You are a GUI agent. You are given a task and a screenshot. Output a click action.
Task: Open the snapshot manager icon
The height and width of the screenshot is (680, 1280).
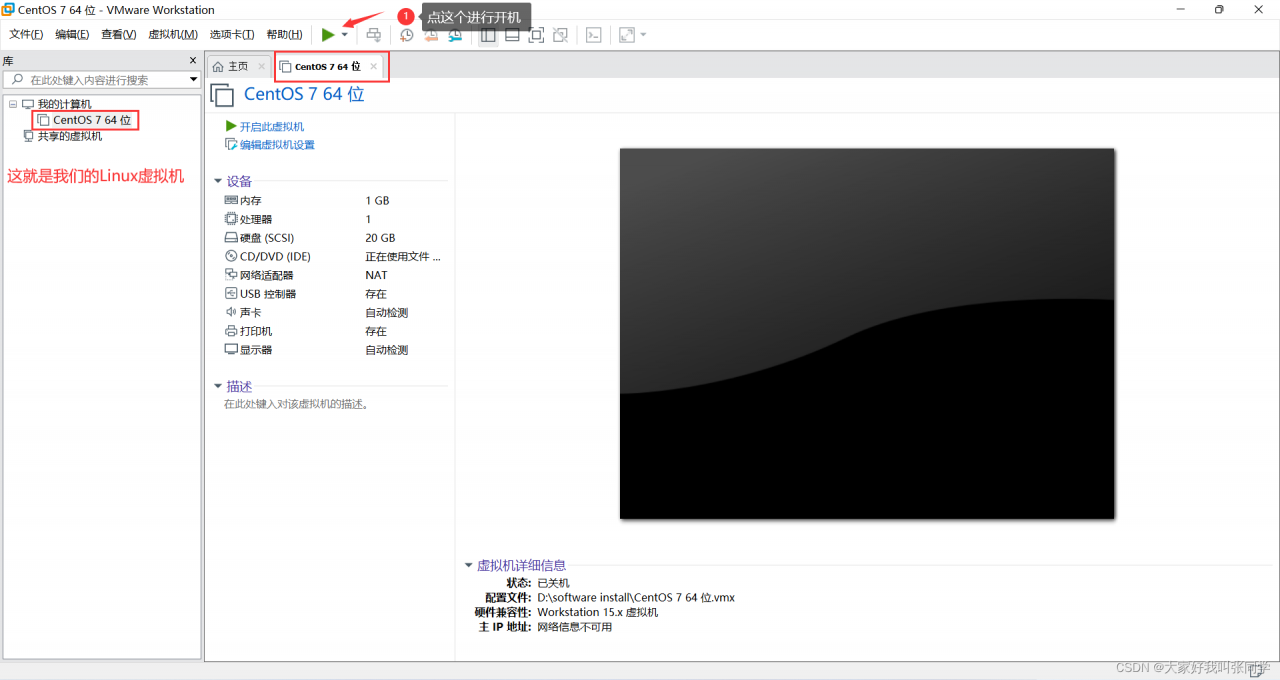coord(455,35)
